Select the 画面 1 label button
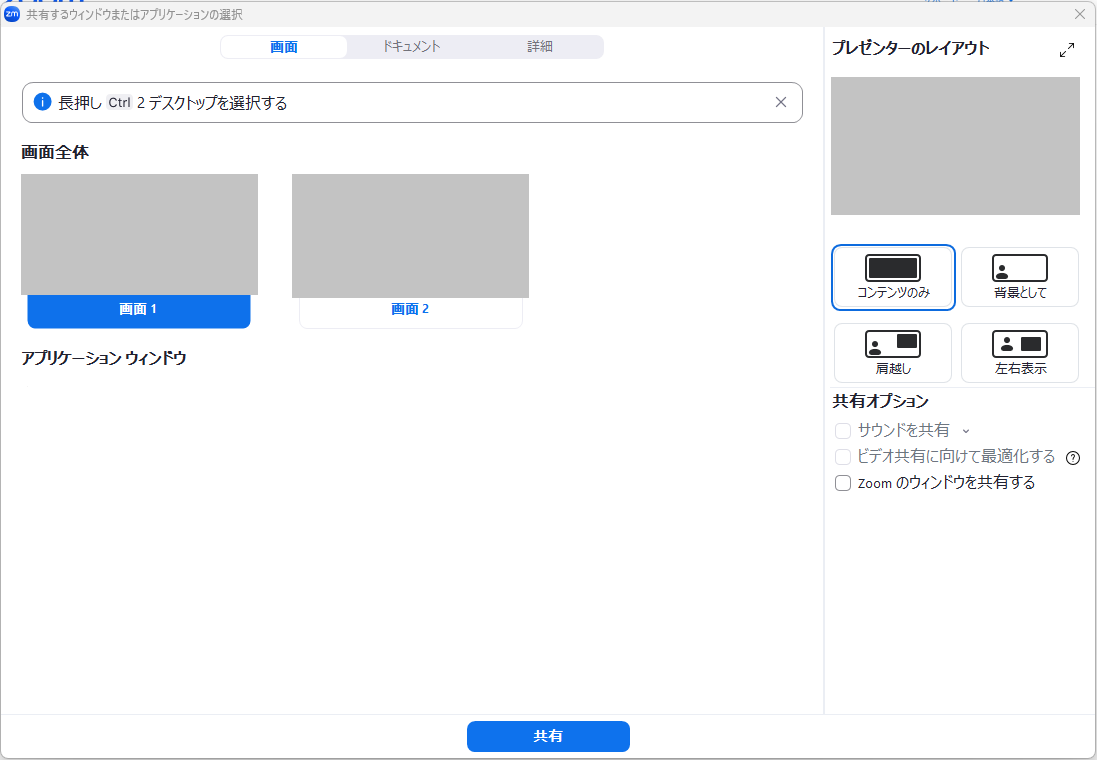Screen dimensions: 1097x760 click(139, 310)
